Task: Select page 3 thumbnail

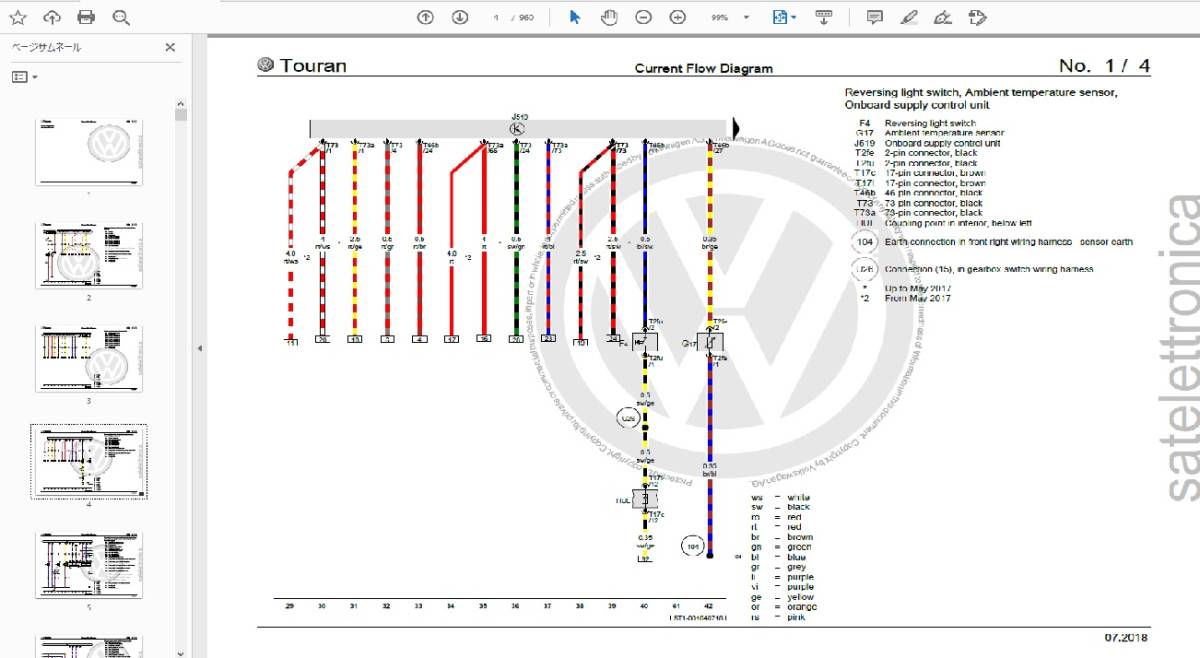Action: coord(89,358)
